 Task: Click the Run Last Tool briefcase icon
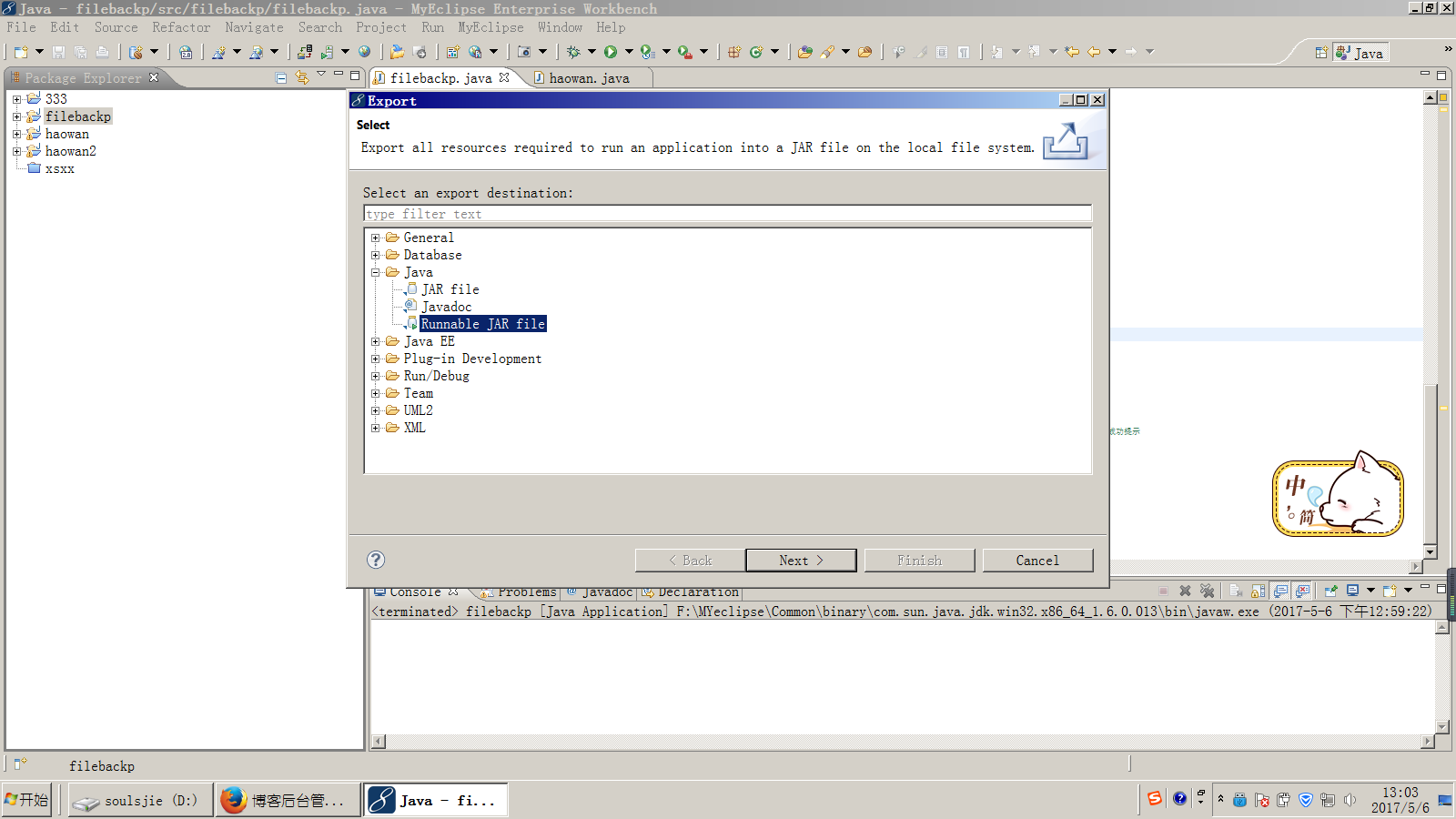(x=685, y=52)
